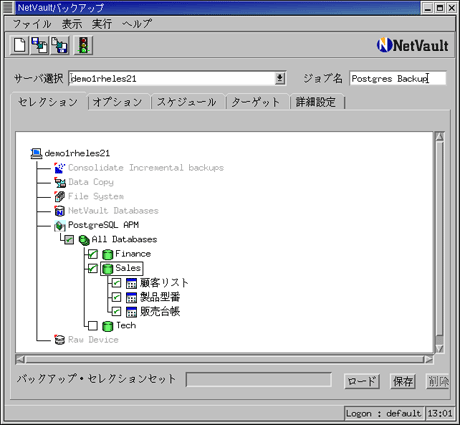
Task: Click the demo1rheles21 computer icon in tree
Action: click(36, 153)
